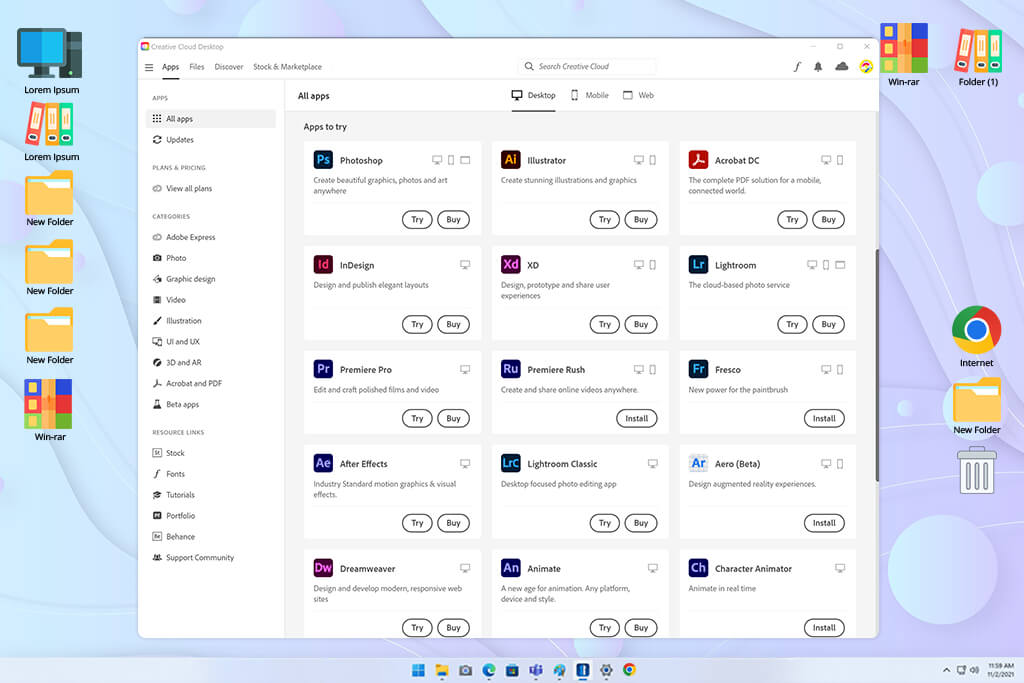The width and height of the screenshot is (1024, 683).
Task: Click the Search Creative Cloud field
Action: pos(587,66)
